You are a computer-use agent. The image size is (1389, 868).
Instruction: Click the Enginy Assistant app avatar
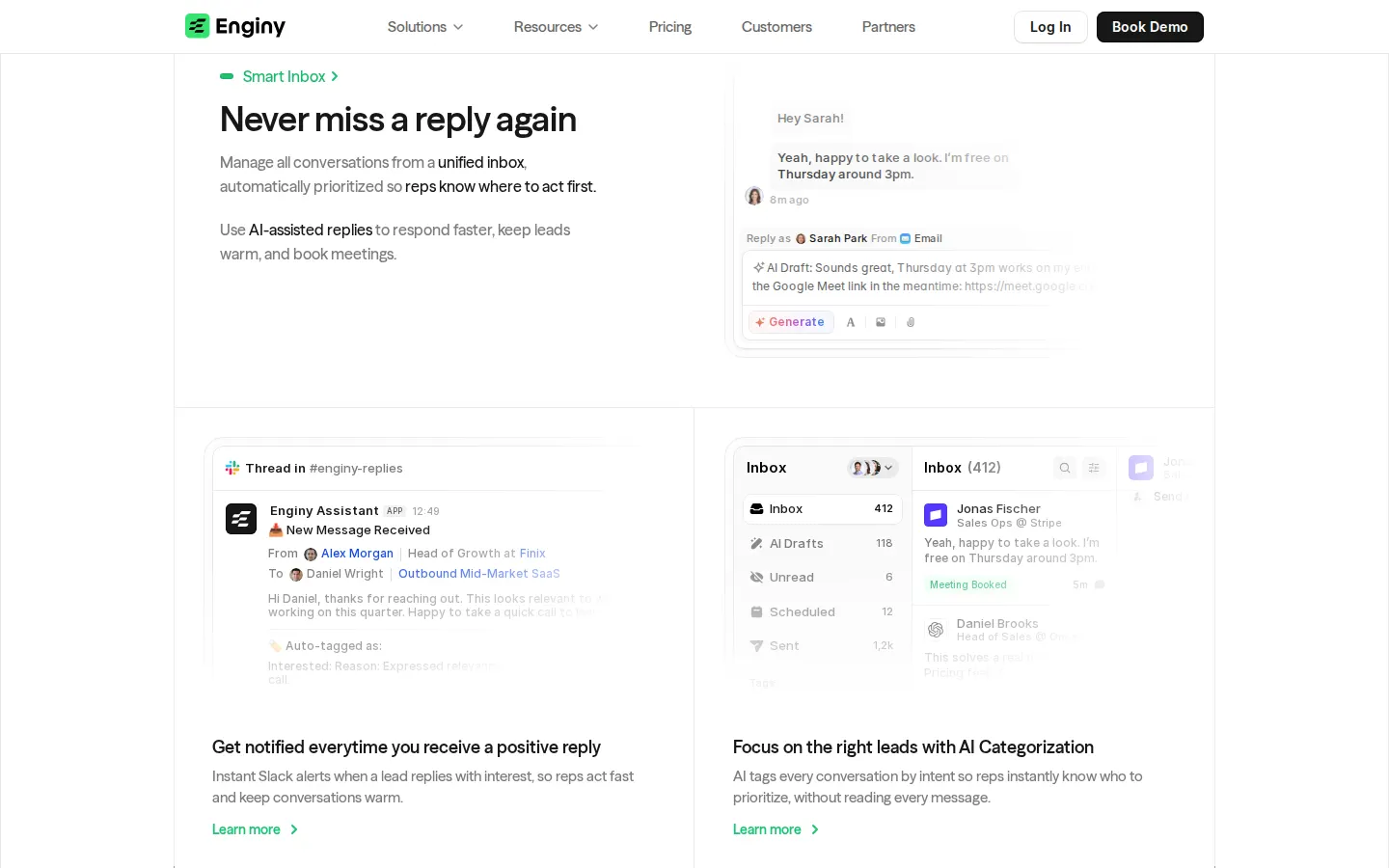click(241, 519)
